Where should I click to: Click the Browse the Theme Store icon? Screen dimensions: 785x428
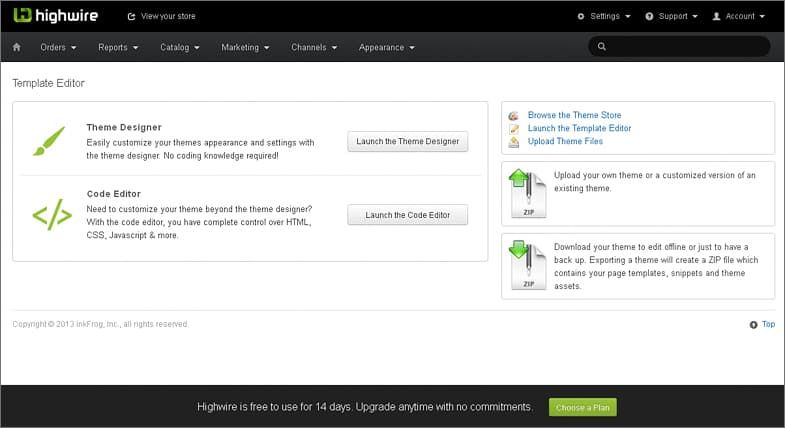[514, 116]
